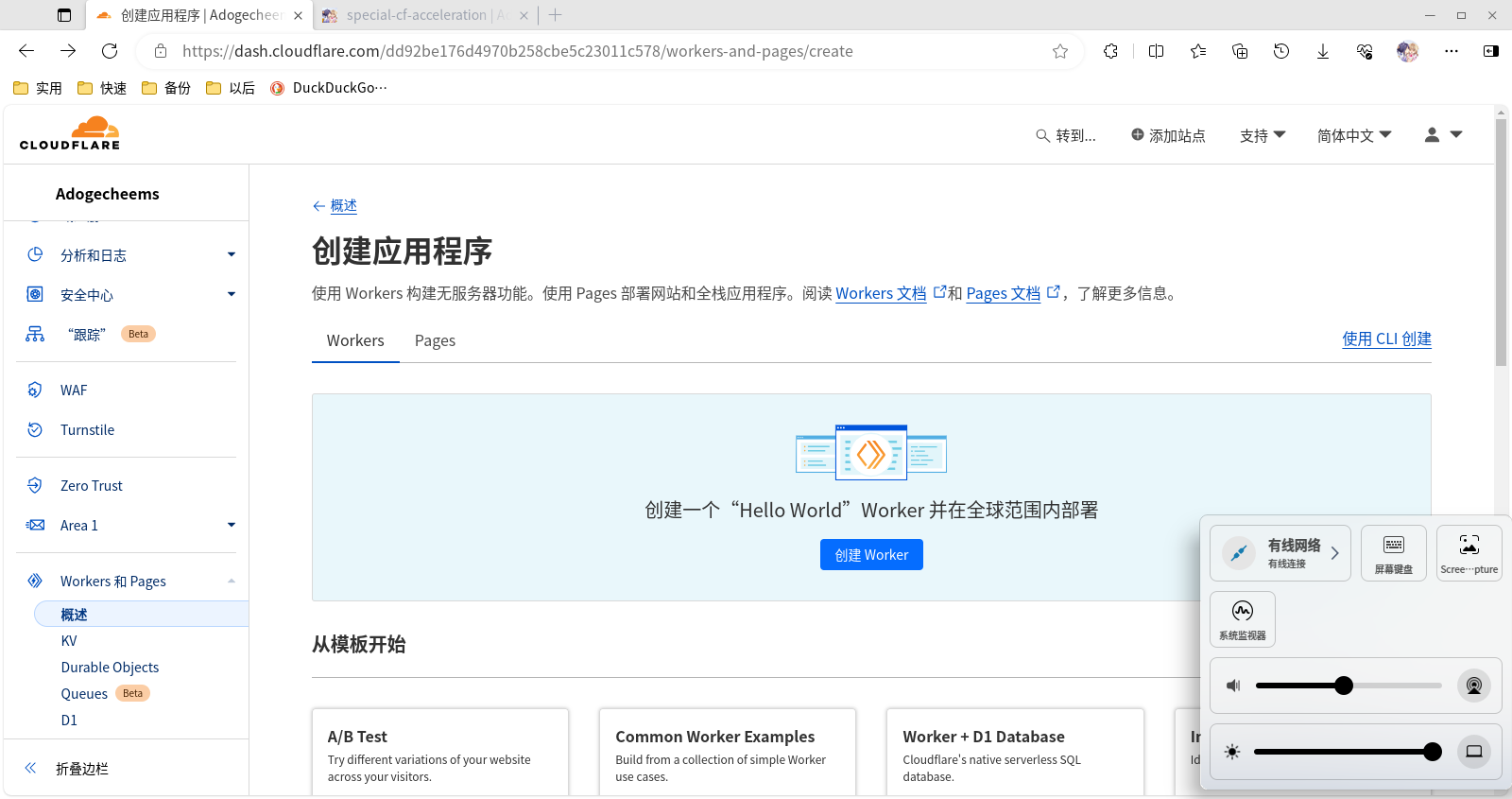Open 系统监视器 from the quick panel

pyautogui.click(x=1242, y=619)
